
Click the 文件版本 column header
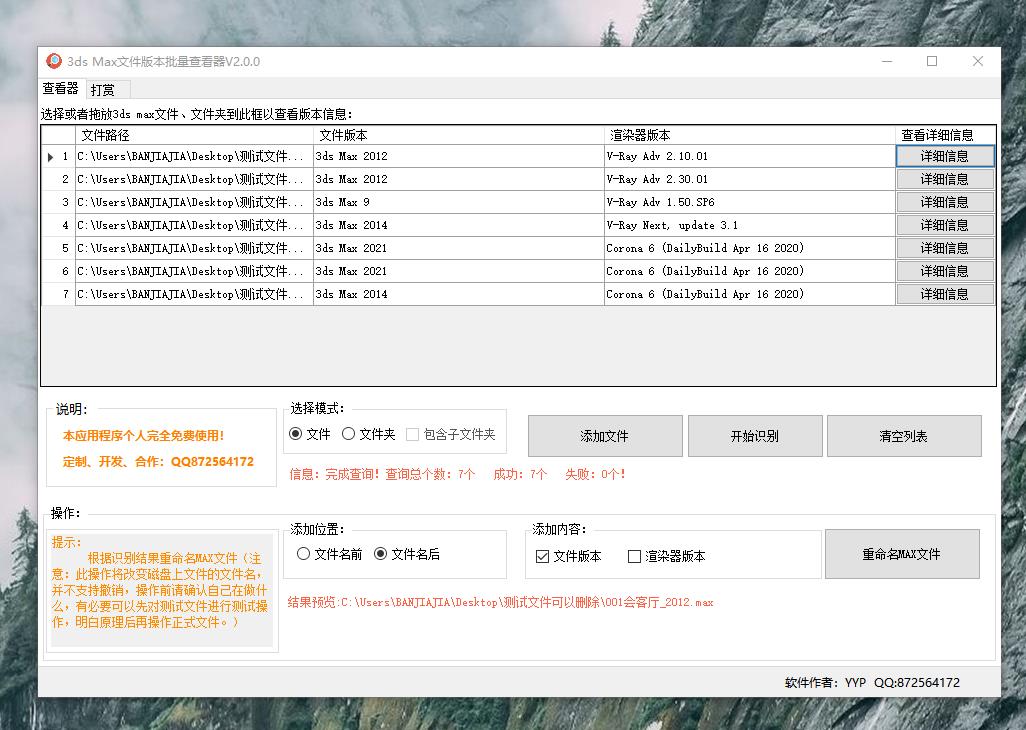459,135
